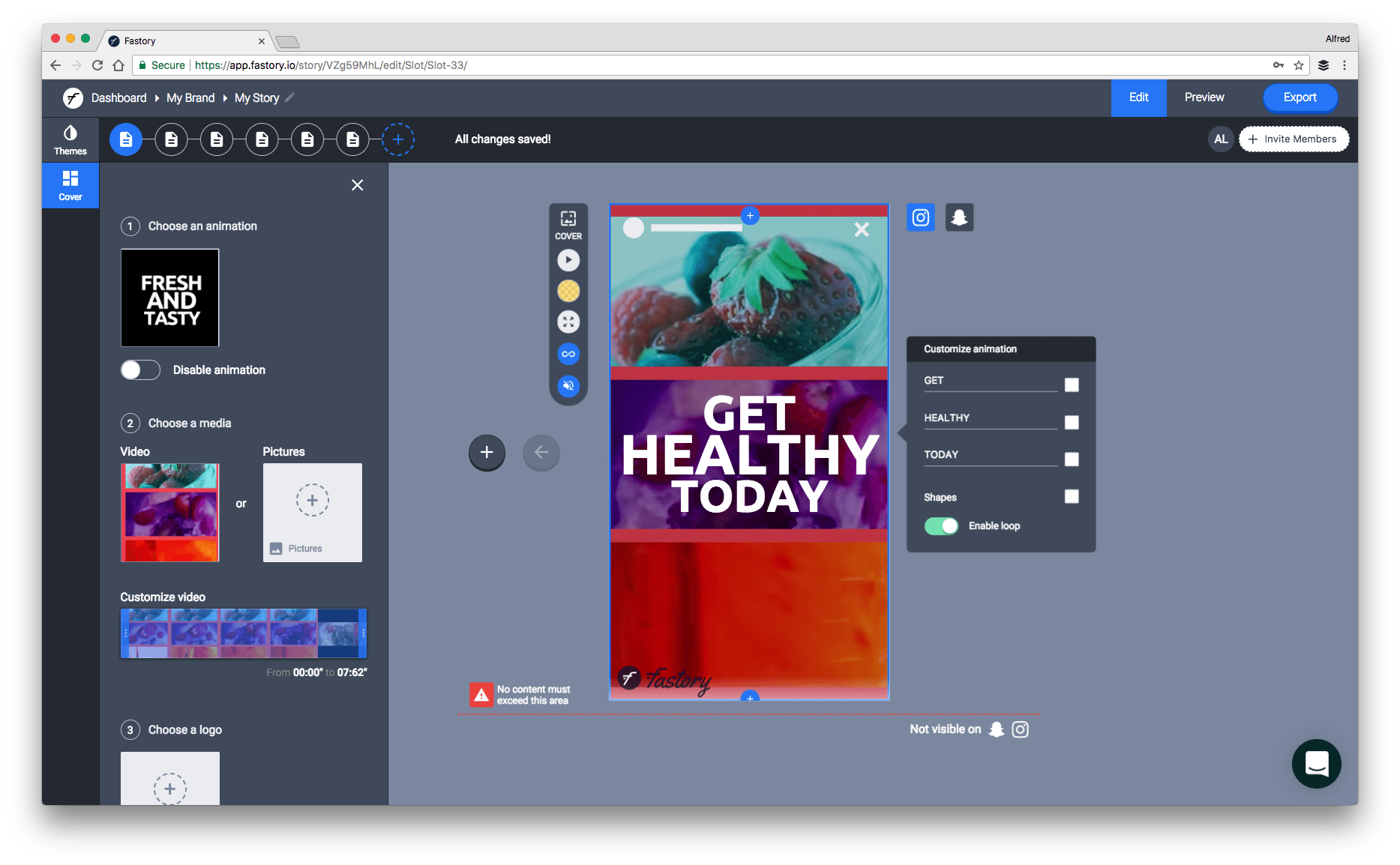
Task: Click the plus button left of the canvas
Action: tap(487, 452)
